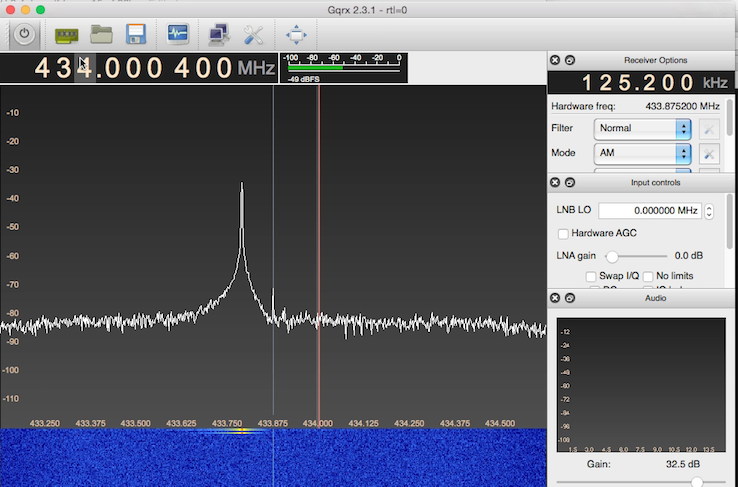
Task: Open the remote control computers icon
Action: tap(219, 34)
